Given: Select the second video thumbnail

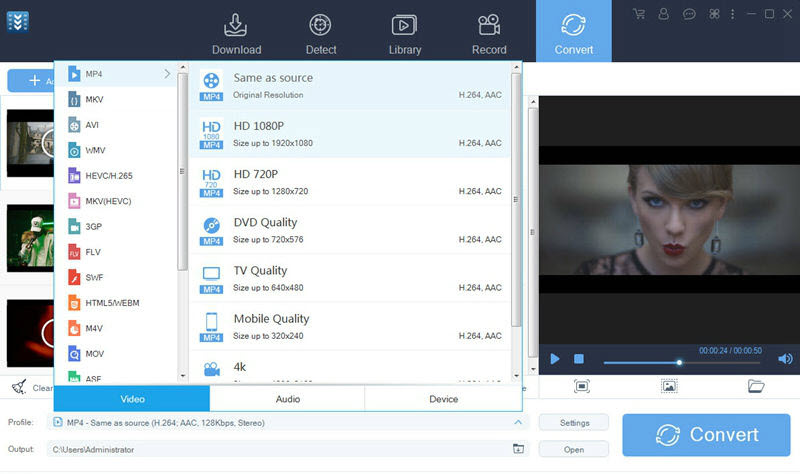Looking at the screenshot, I should 30,238.
